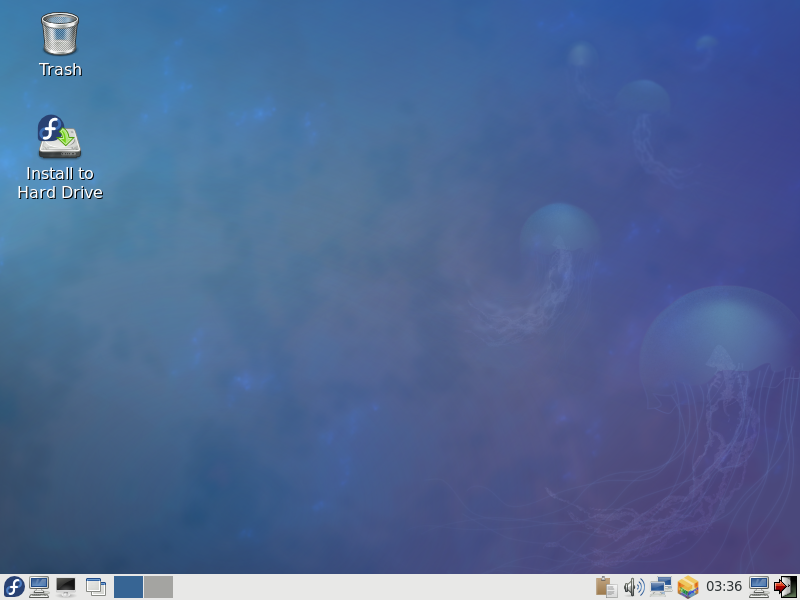Click the package update box icon

(x=687, y=587)
